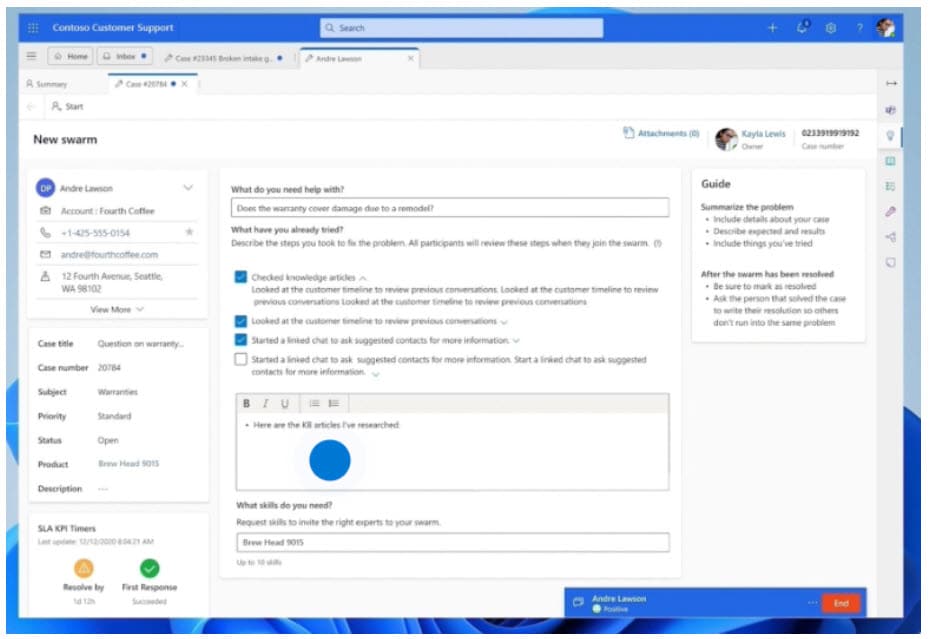Click the help question mark icon
Screen dimensions: 930x639
pos(859,27)
